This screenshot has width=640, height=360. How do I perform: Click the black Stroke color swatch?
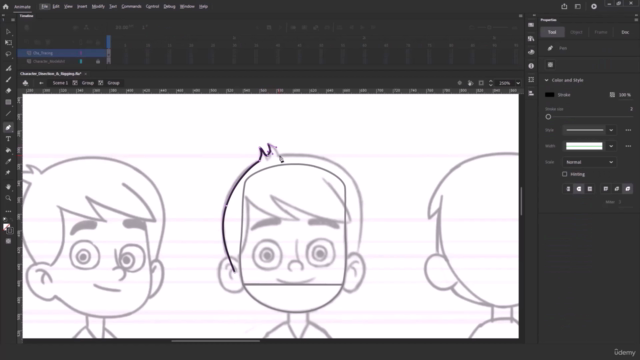point(549,95)
